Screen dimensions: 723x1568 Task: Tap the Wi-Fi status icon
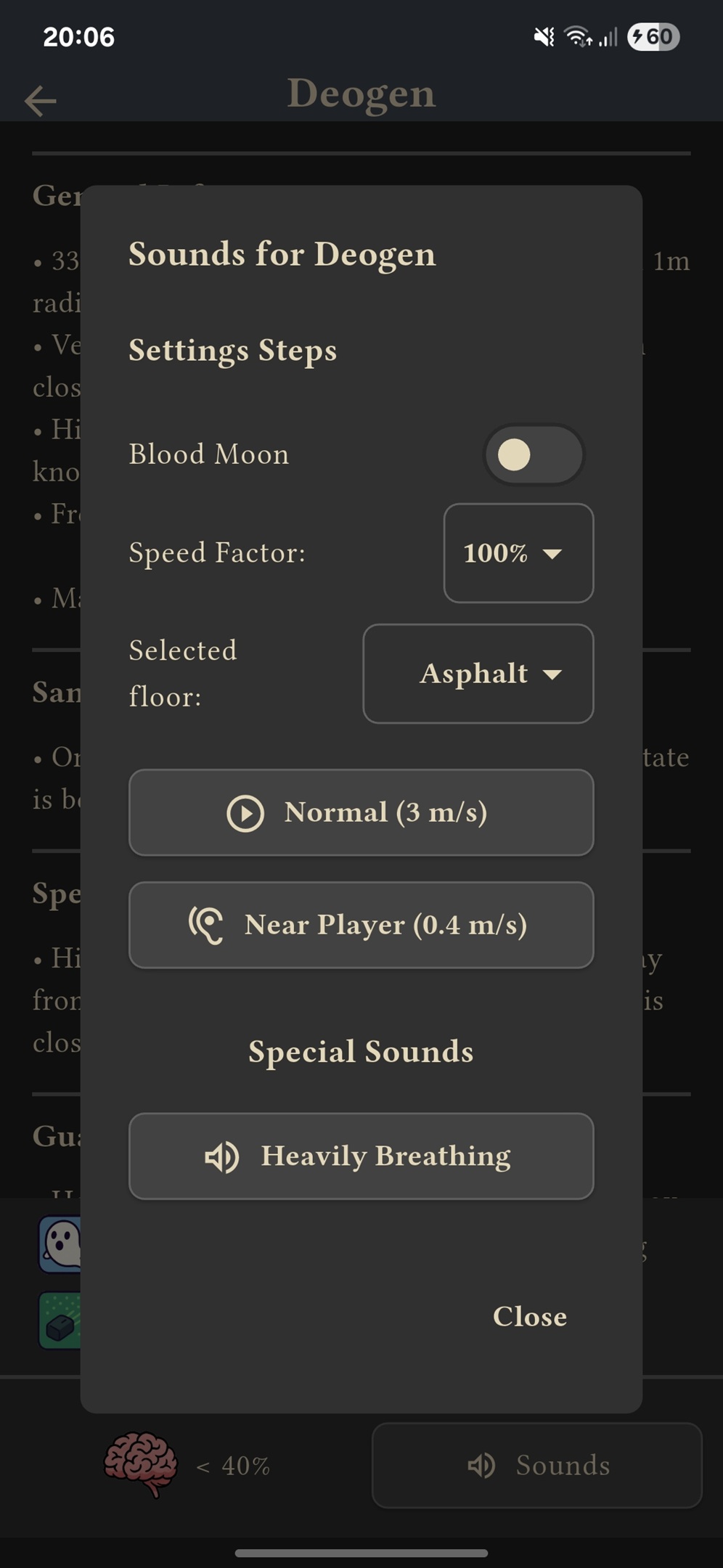point(579,36)
